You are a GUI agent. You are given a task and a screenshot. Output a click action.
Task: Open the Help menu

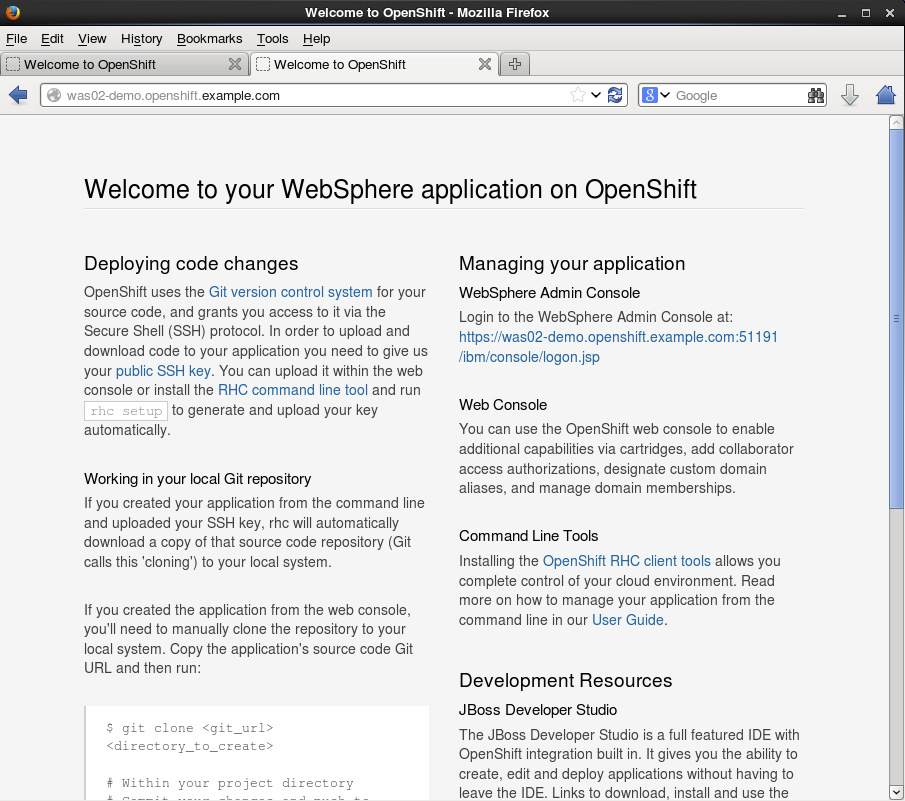pyautogui.click(x=316, y=39)
